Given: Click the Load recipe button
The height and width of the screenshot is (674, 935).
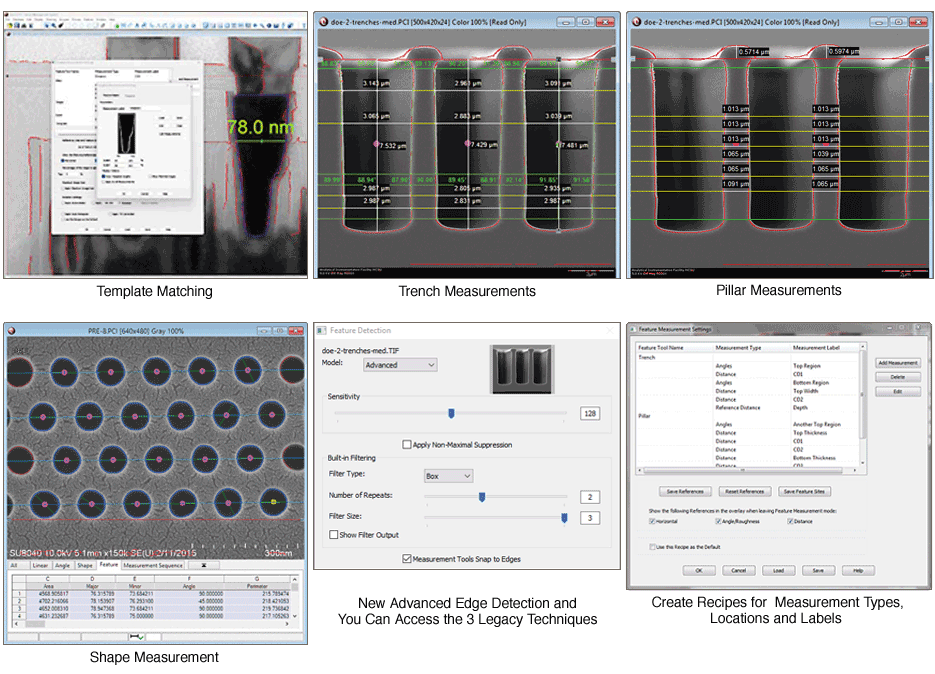Looking at the screenshot, I should tap(778, 570).
